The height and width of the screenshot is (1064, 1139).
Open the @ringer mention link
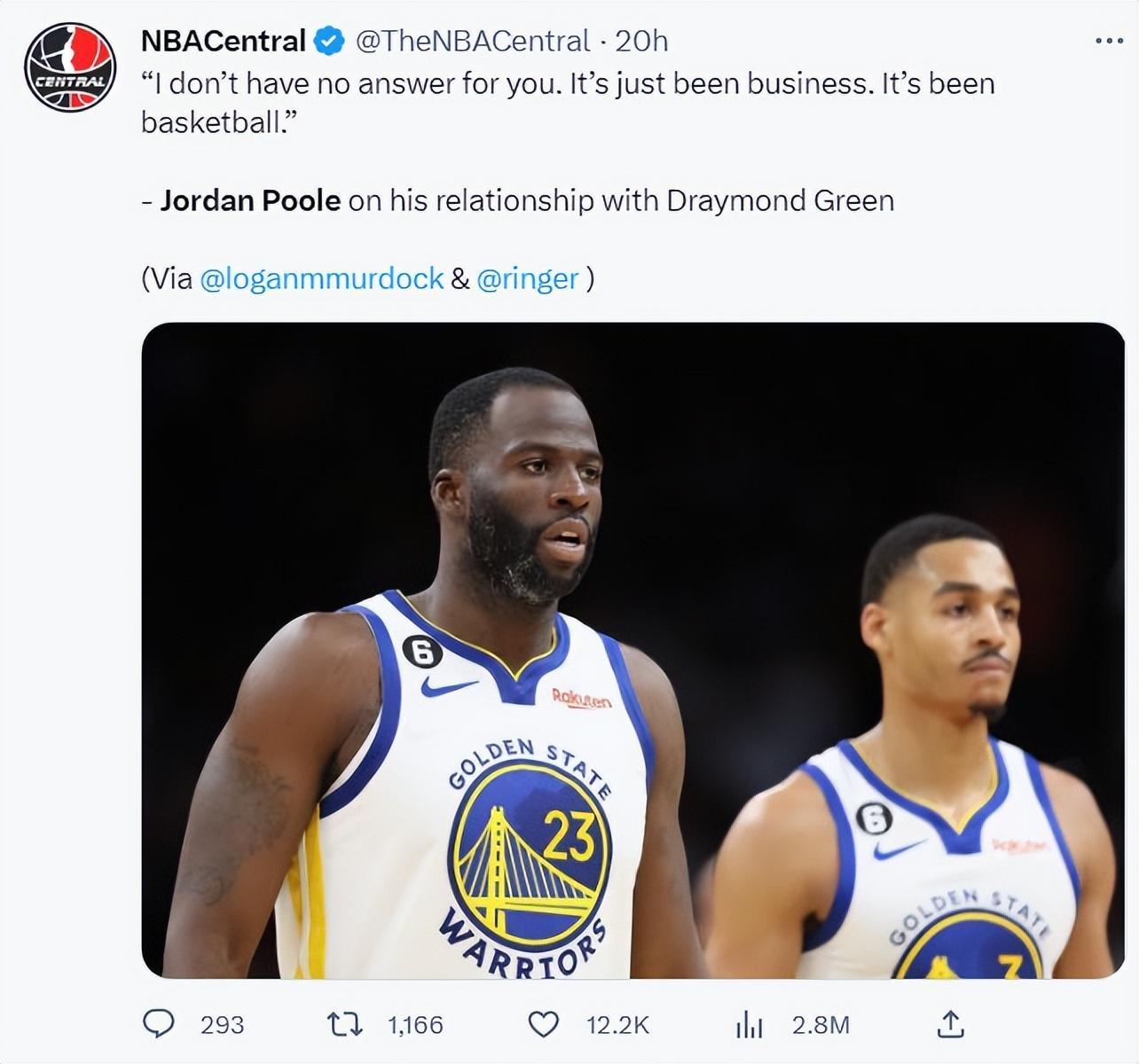527,278
